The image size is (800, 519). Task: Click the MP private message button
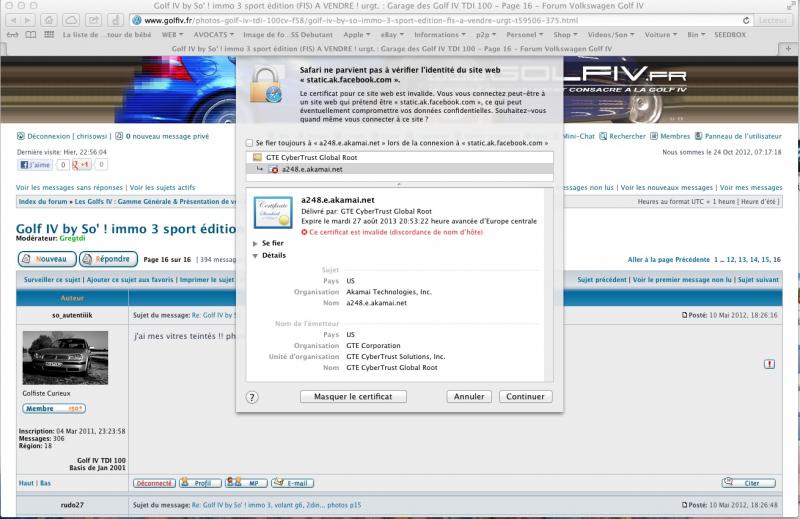pos(246,483)
